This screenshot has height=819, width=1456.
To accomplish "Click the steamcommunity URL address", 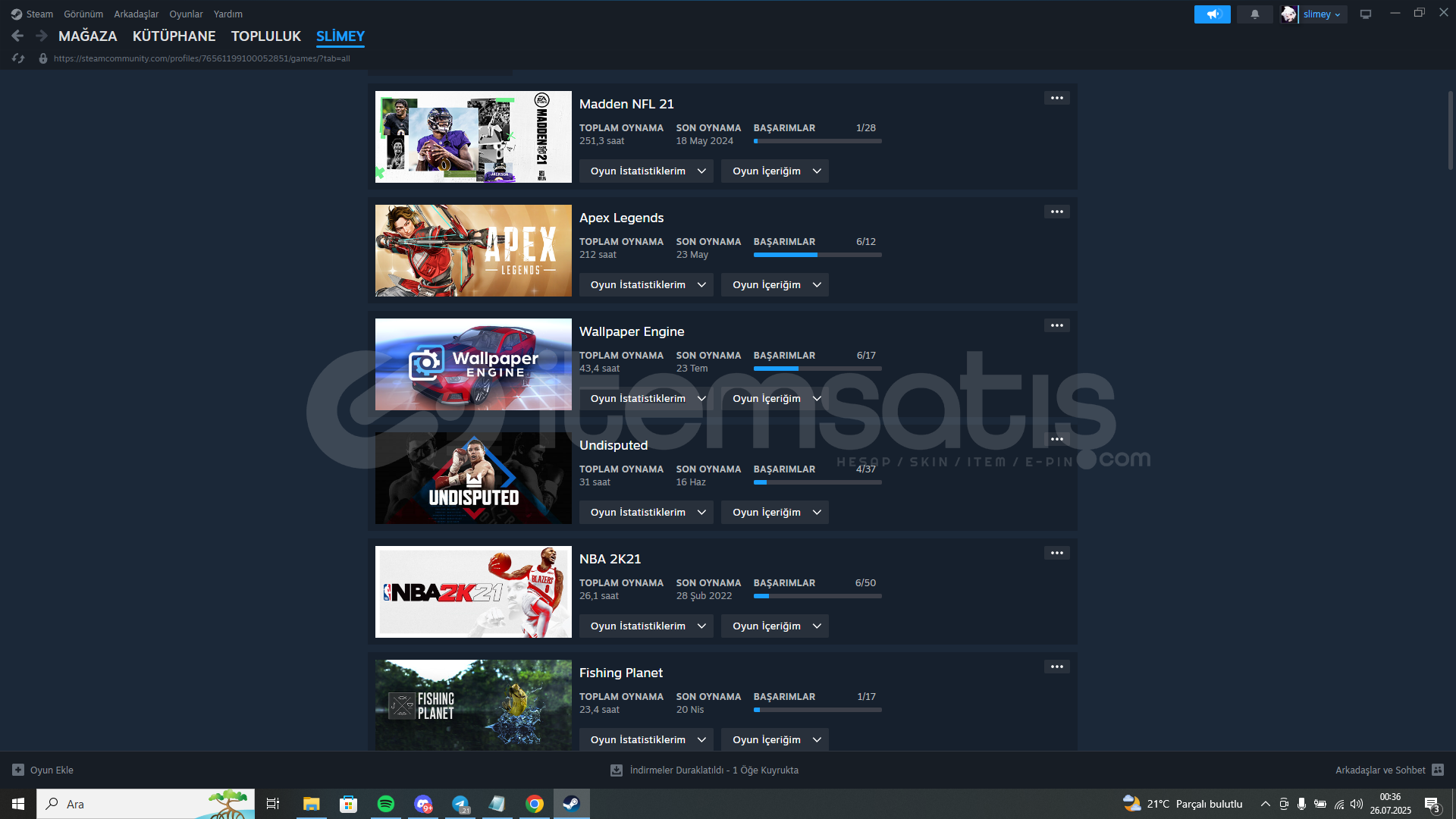I will click(202, 58).
